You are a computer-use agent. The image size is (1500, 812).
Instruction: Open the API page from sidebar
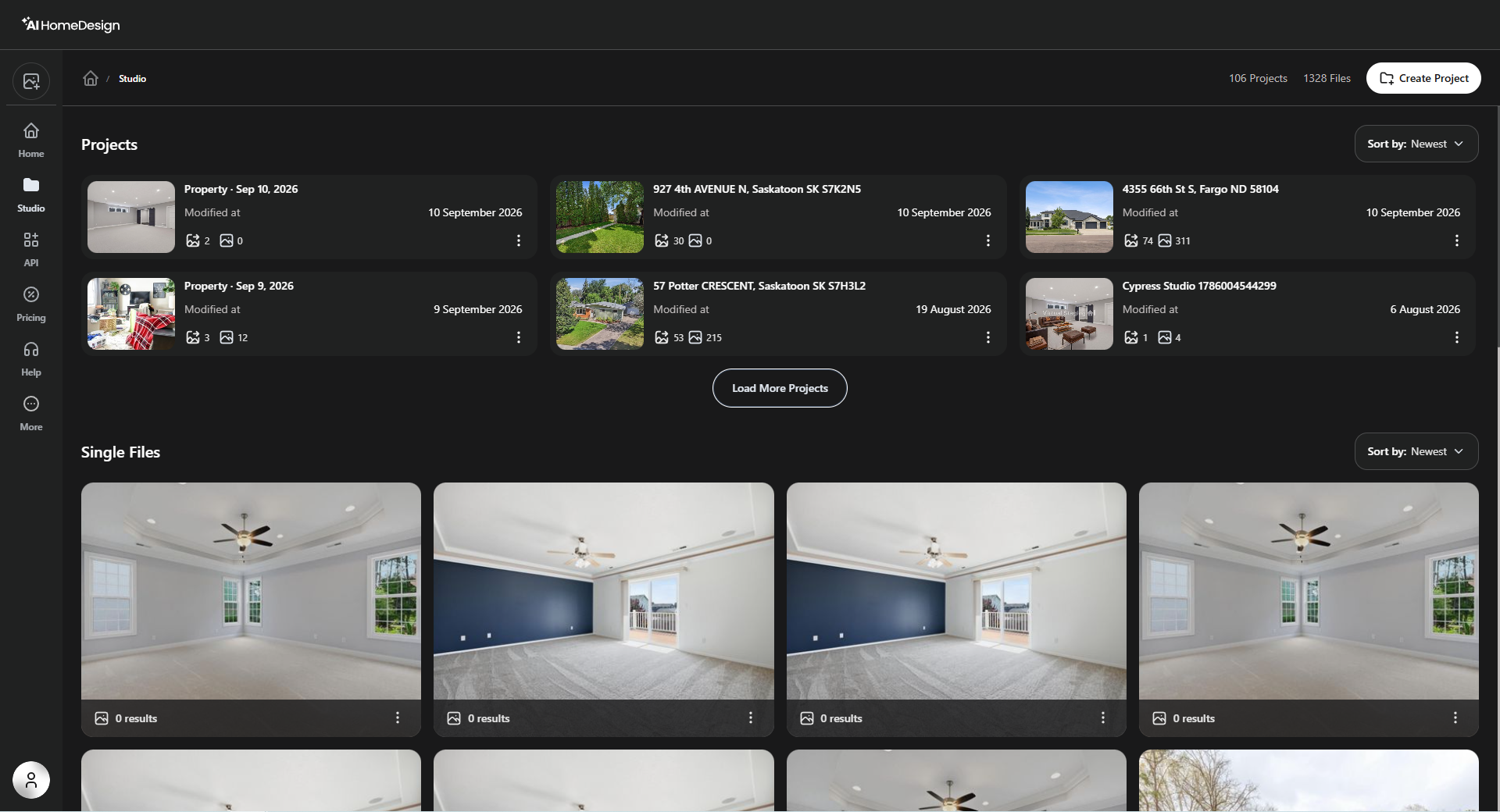(31, 250)
